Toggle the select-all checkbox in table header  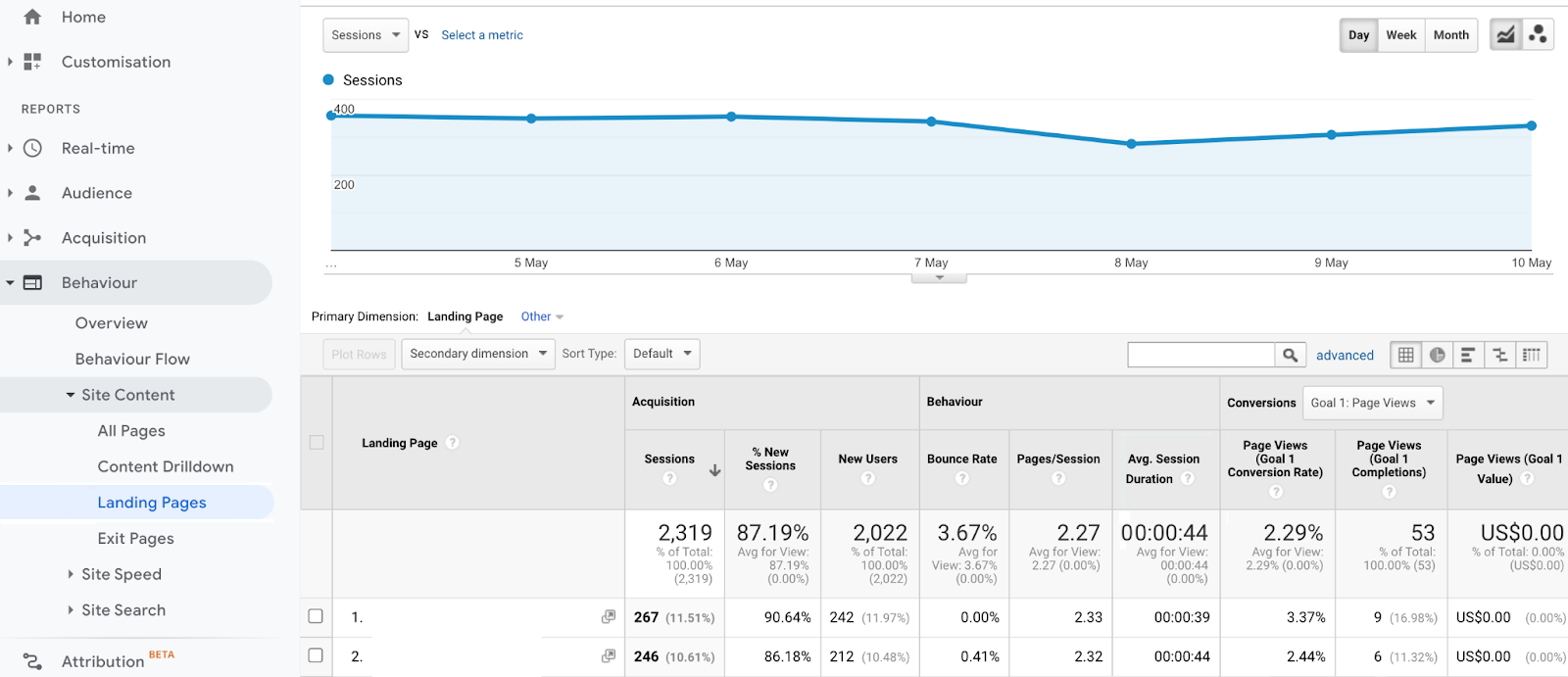[317, 443]
